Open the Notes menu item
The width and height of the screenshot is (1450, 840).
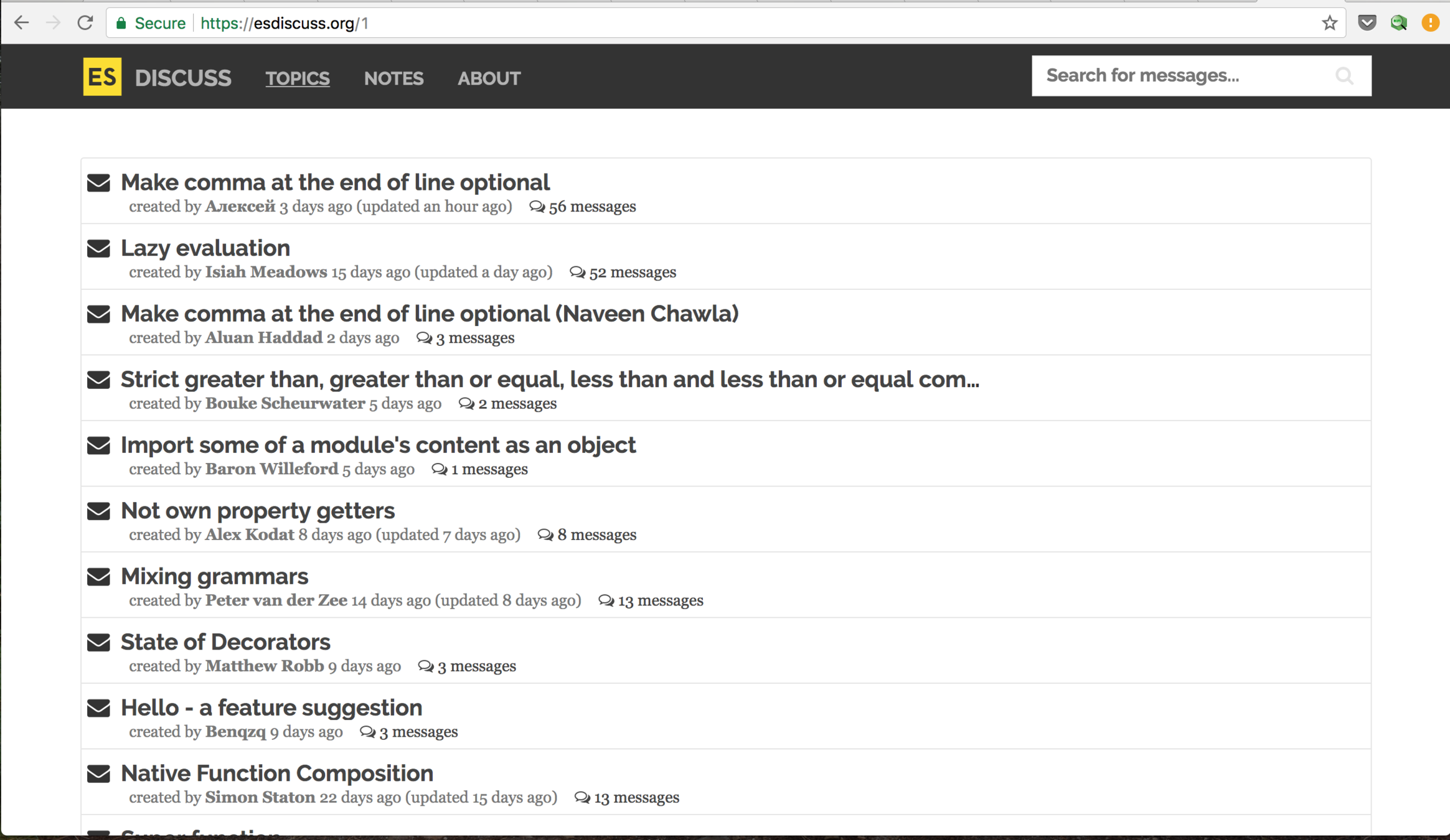pos(393,78)
